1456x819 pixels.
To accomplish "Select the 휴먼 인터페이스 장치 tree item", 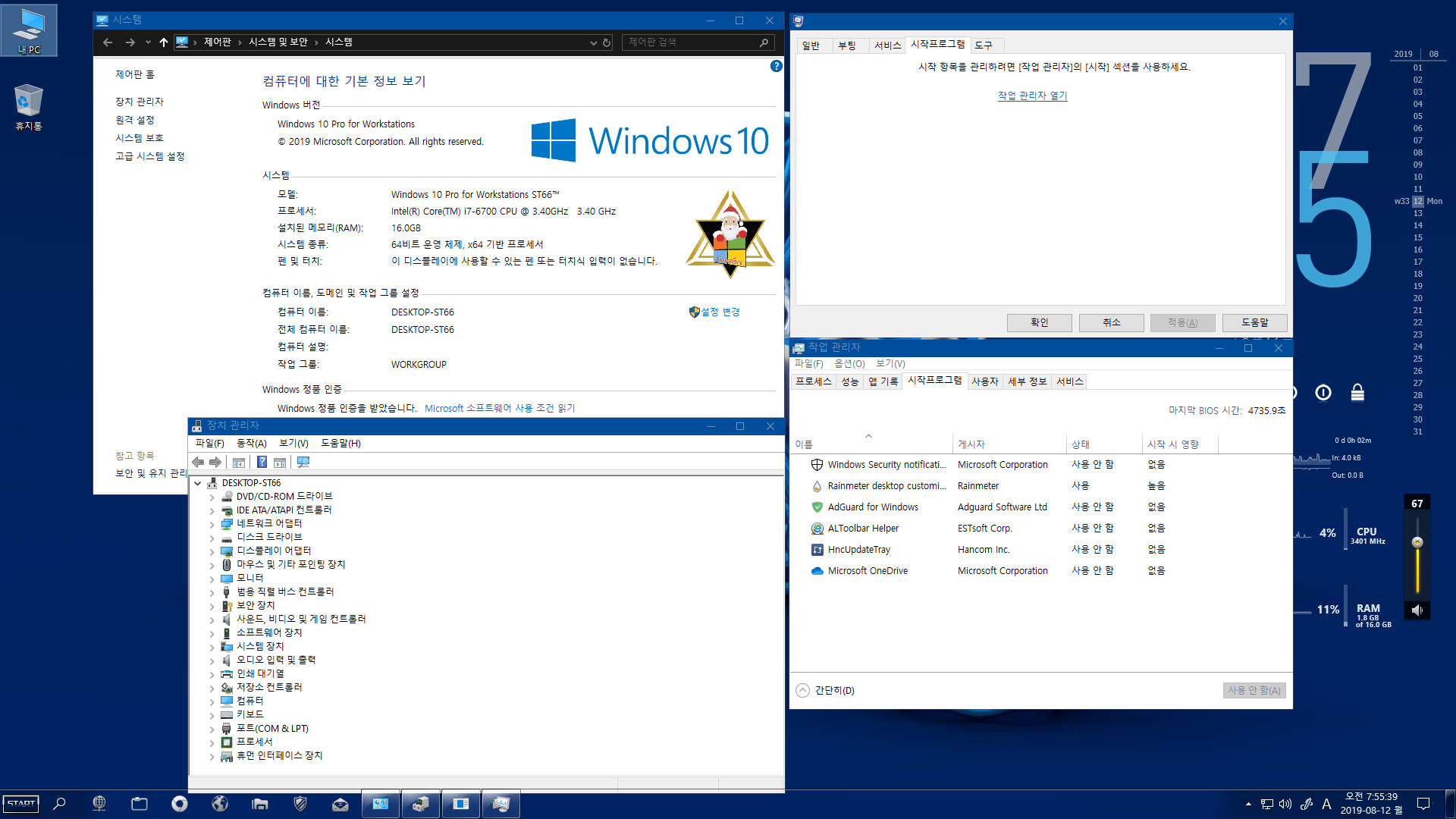I will 279,756.
